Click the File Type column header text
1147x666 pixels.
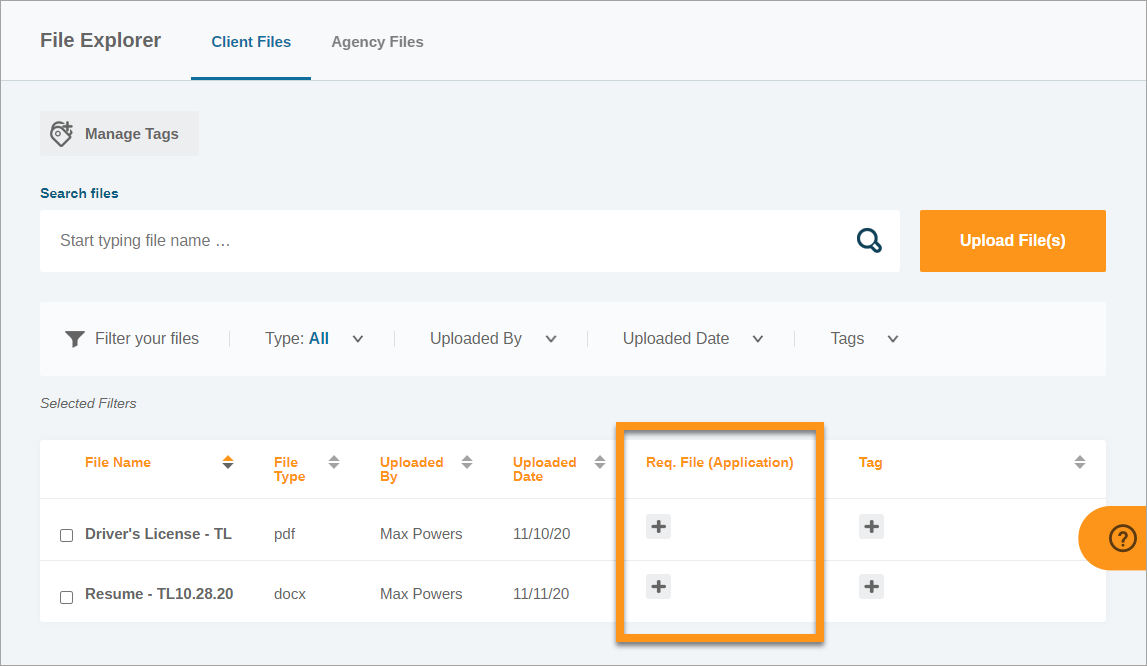tap(290, 469)
